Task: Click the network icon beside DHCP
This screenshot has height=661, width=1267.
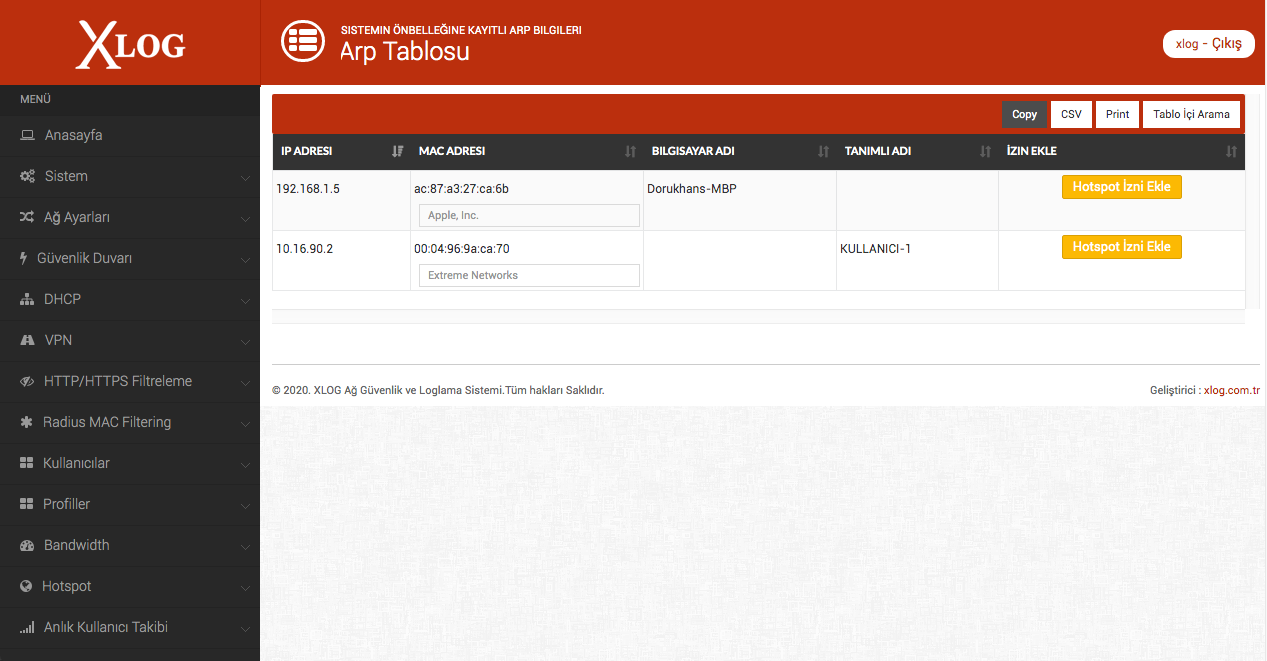Action: 27,299
